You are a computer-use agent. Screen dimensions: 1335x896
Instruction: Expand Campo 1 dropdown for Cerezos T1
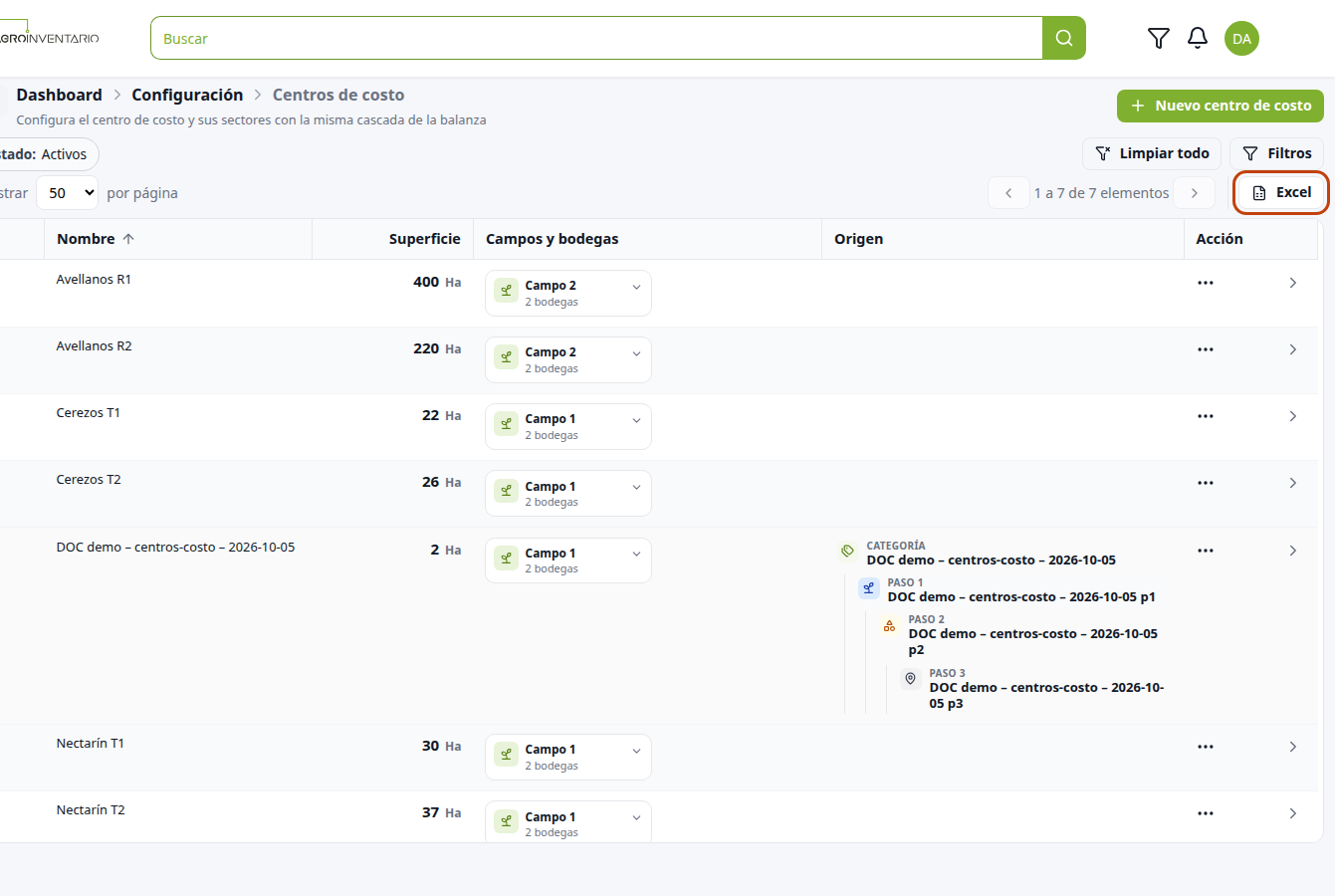[x=568, y=426]
